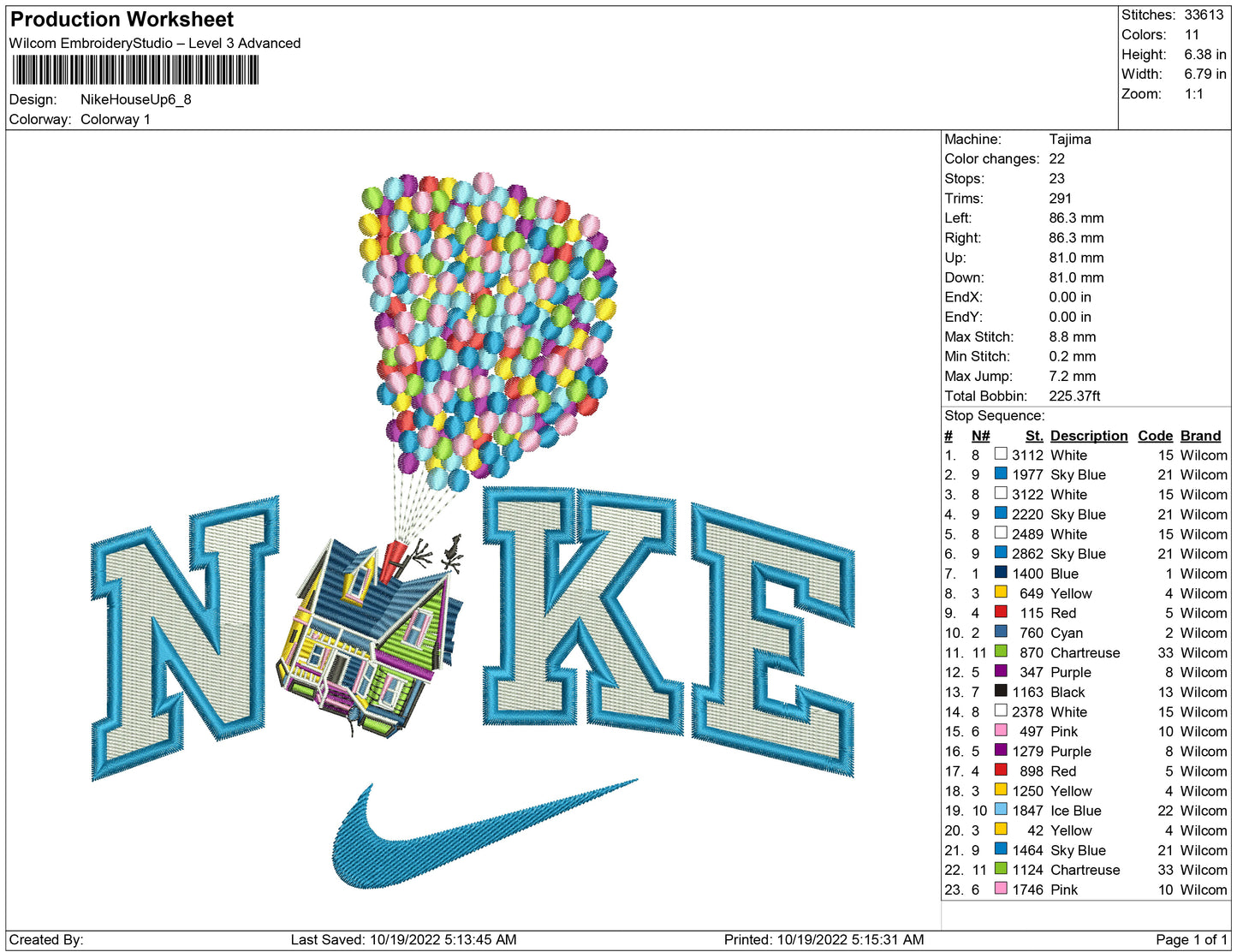Click the "Created By:" footer label

tap(46, 939)
